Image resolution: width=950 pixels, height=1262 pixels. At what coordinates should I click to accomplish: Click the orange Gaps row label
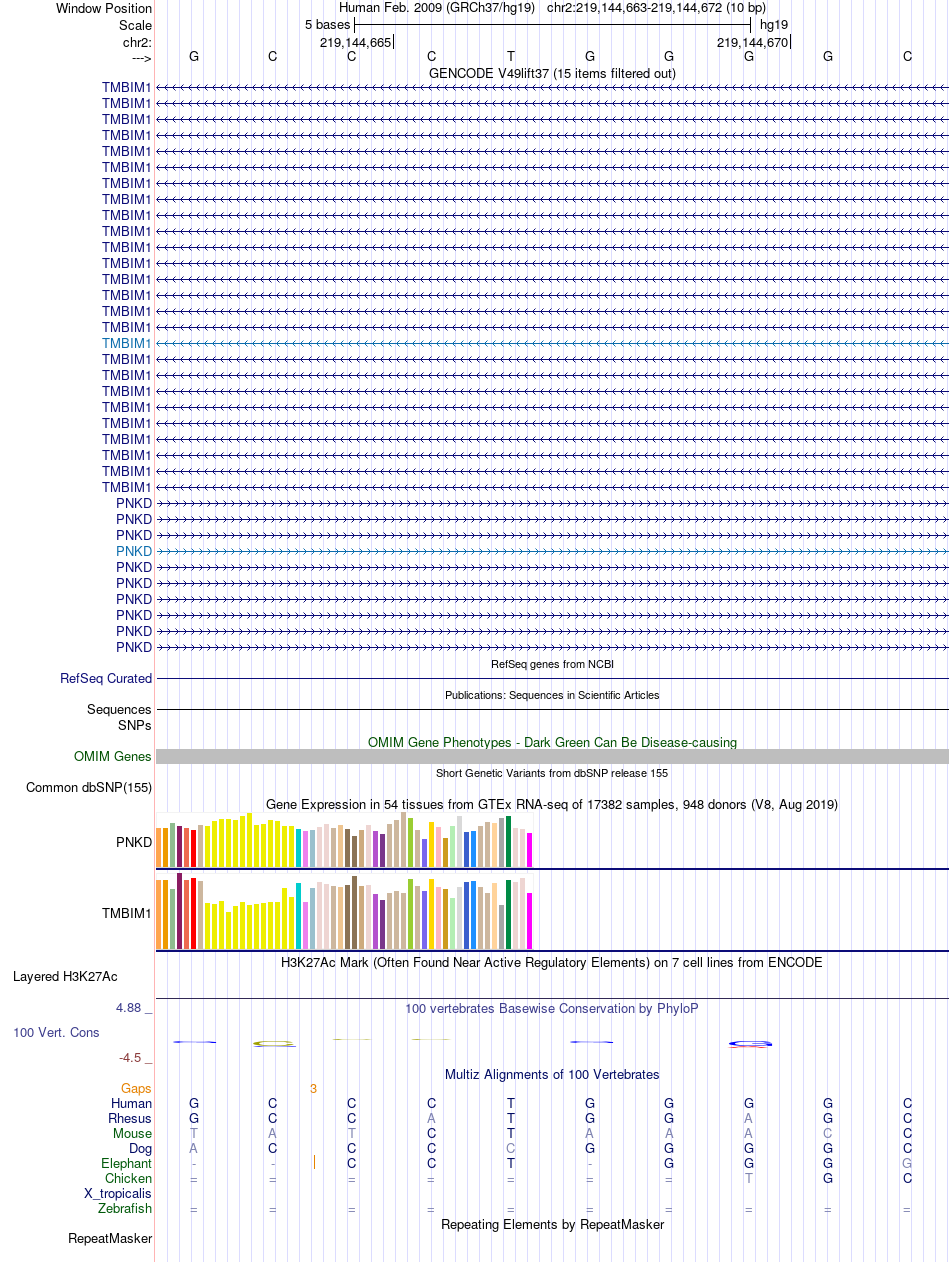(136, 1088)
